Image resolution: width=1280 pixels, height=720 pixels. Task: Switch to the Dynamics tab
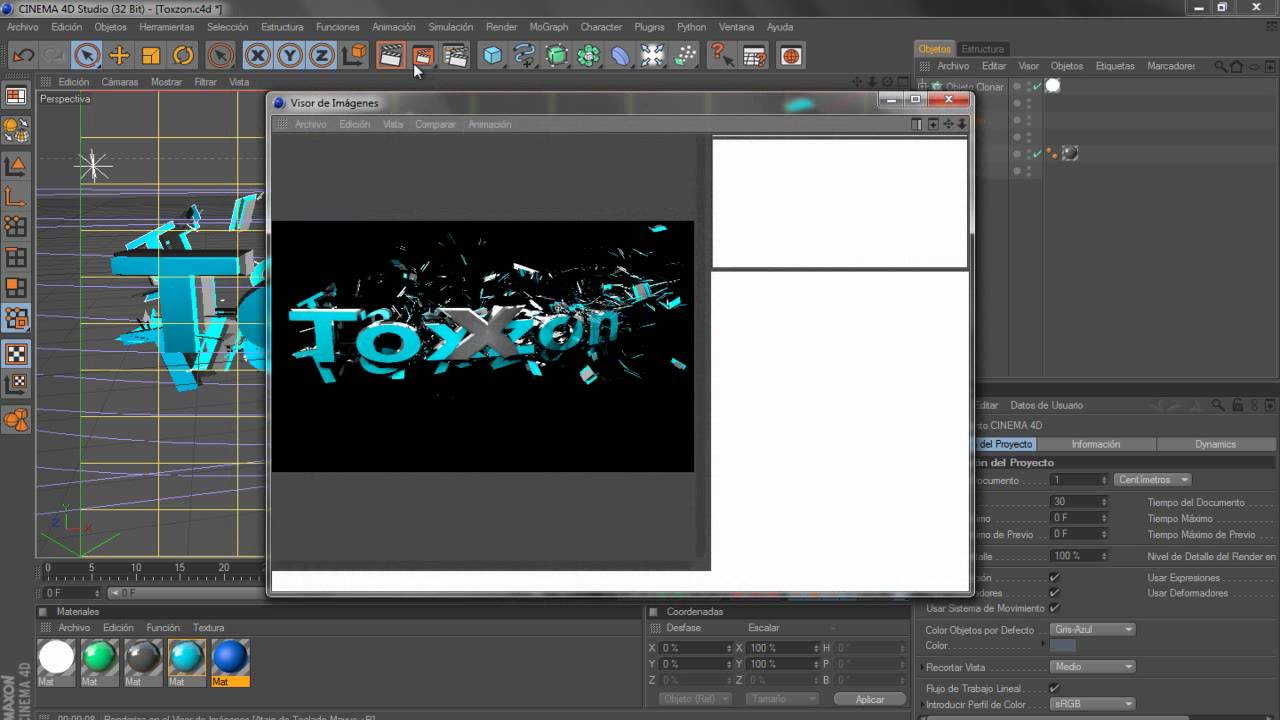click(x=1215, y=444)
